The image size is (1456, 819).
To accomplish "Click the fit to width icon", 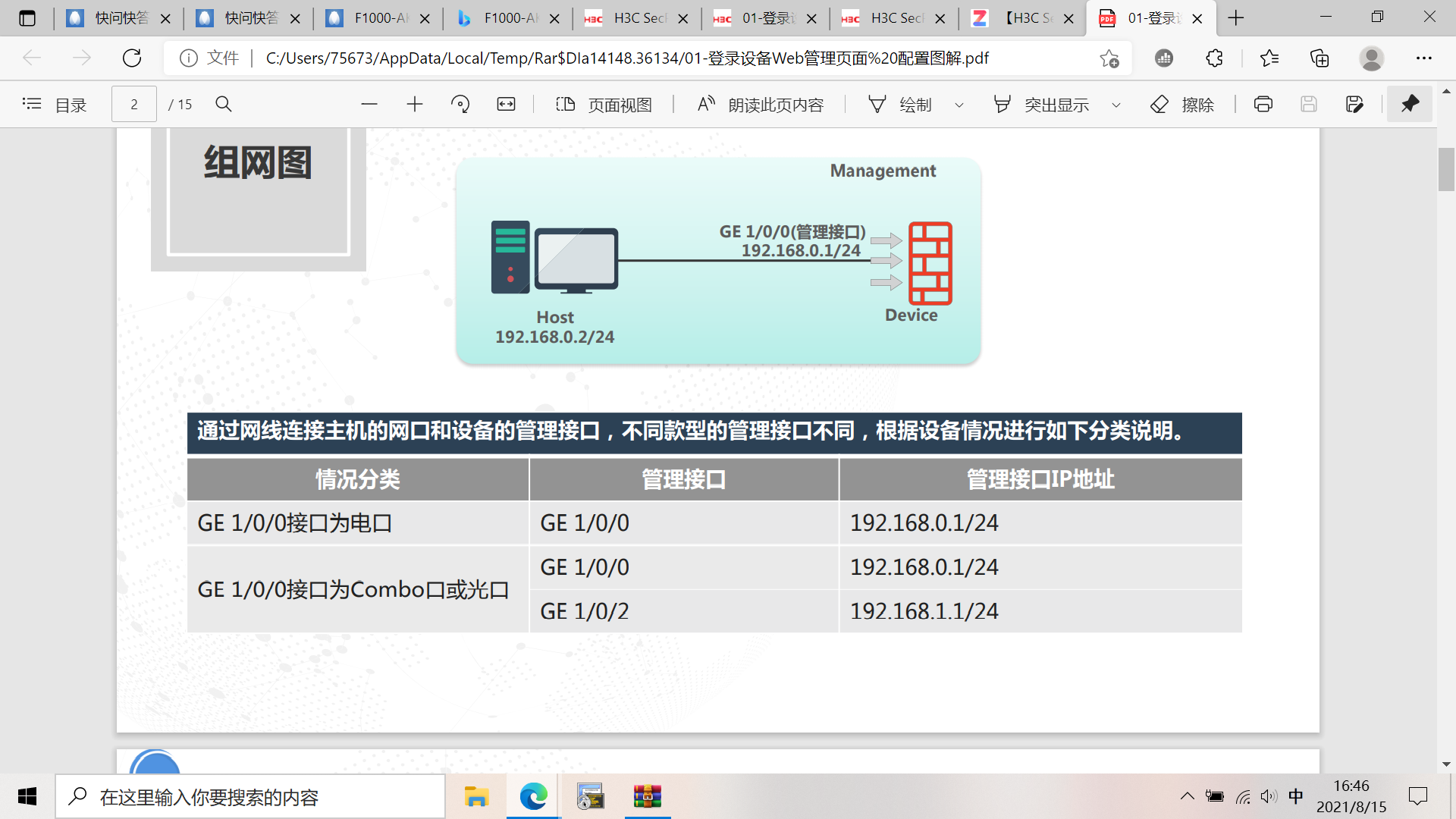I will [506, 105].
